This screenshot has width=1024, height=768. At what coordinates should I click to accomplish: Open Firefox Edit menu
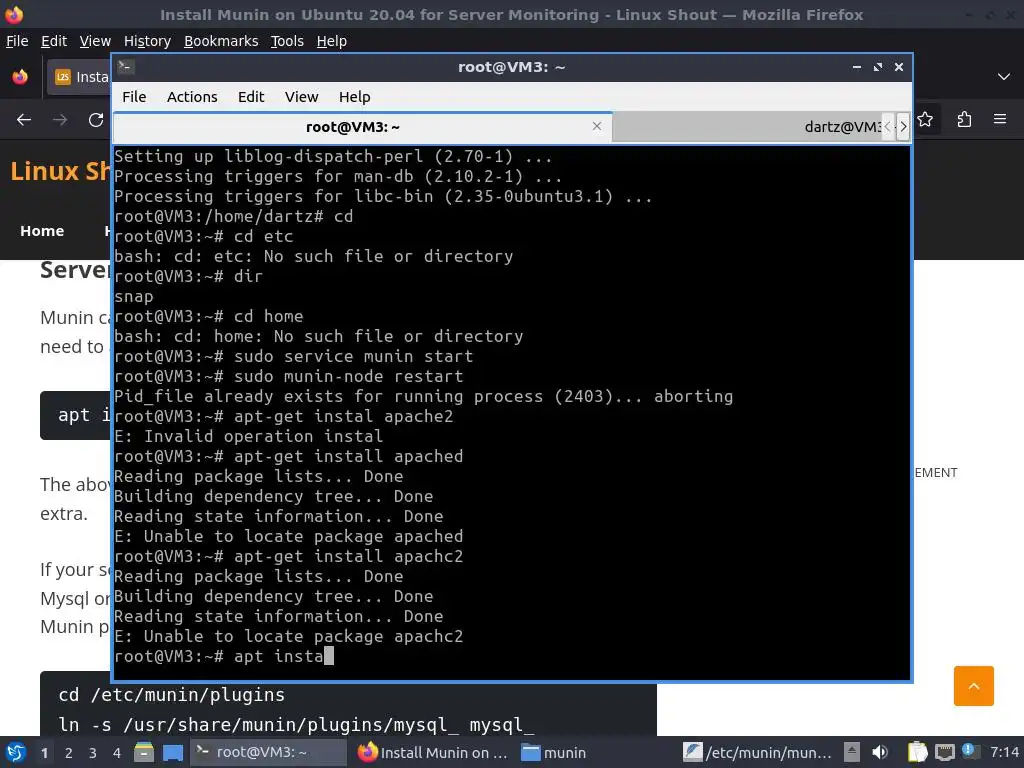[54, 41]
